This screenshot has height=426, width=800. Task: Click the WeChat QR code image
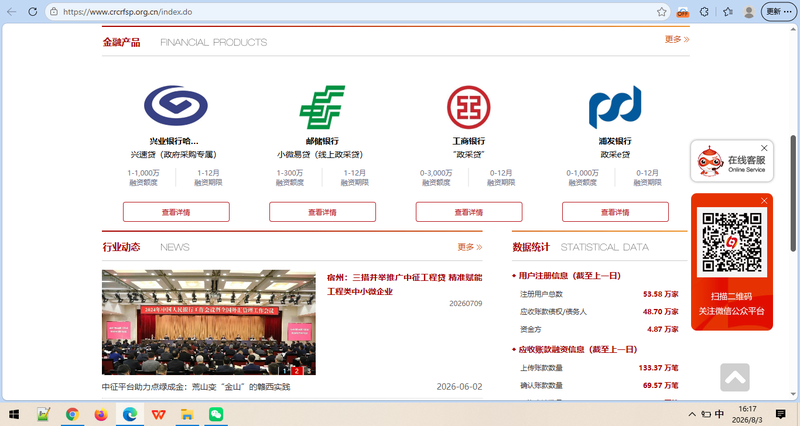[732, 242]
